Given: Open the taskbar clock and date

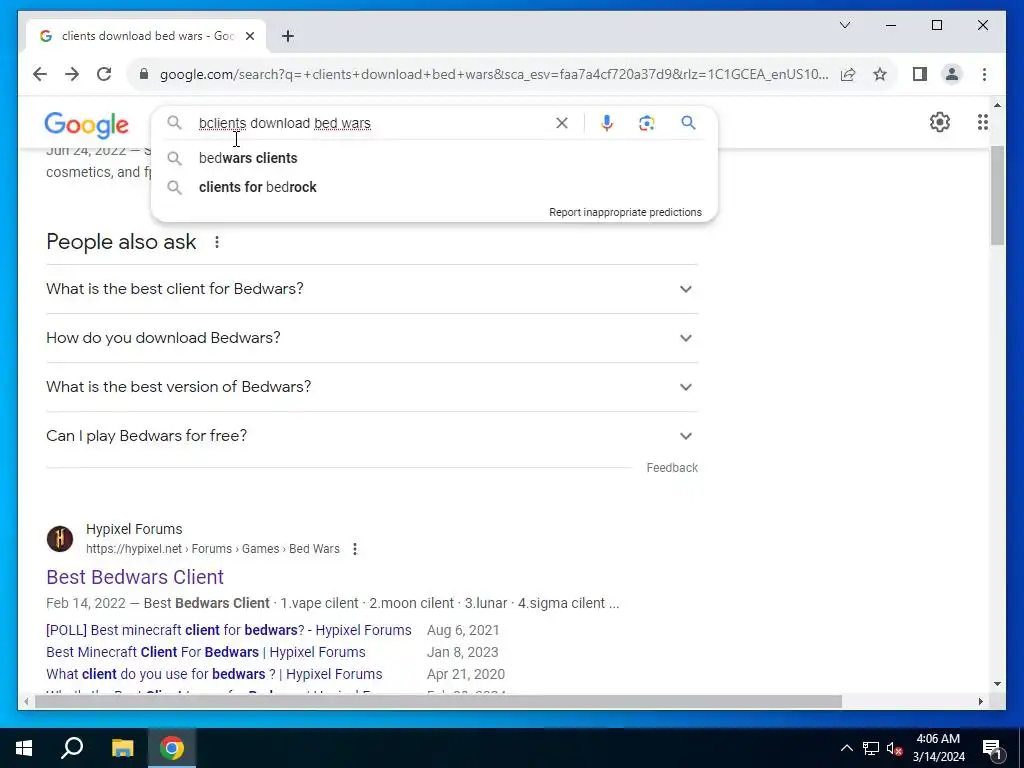Looking at the screenshot, I should (938, 748).
